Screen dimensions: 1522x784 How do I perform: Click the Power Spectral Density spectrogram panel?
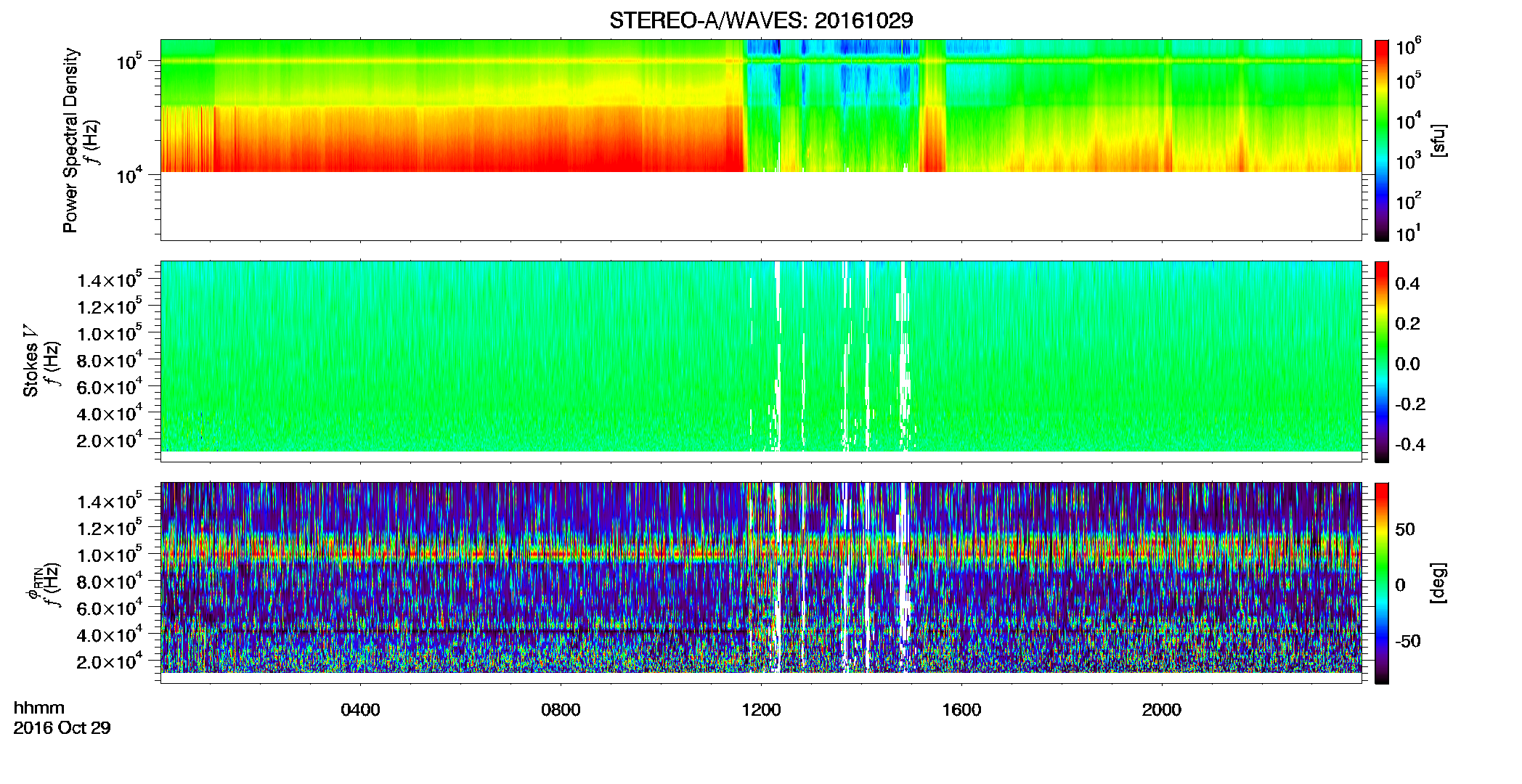click(x=761, y=139)
